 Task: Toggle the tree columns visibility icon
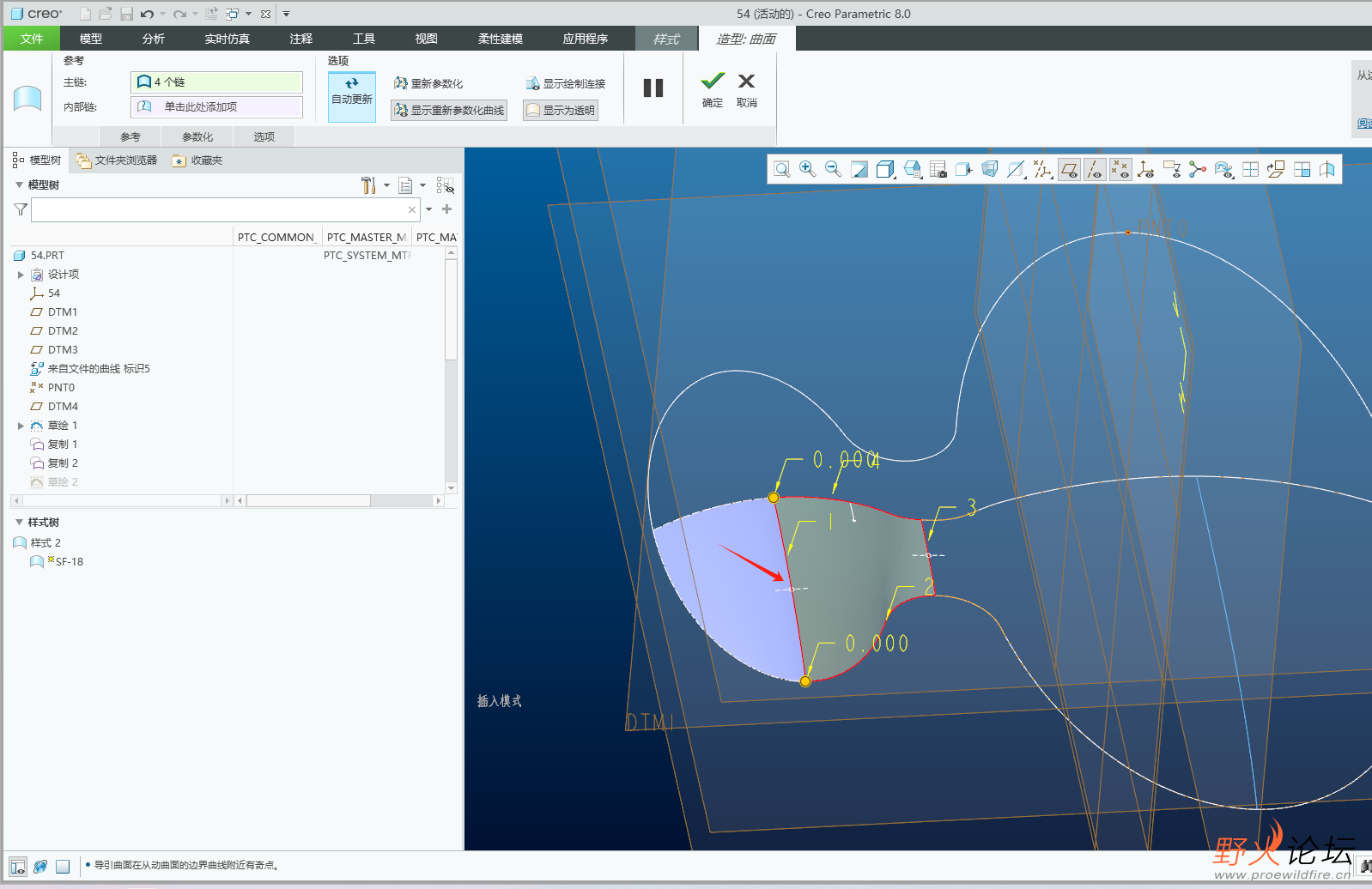[x=445, y=185]
